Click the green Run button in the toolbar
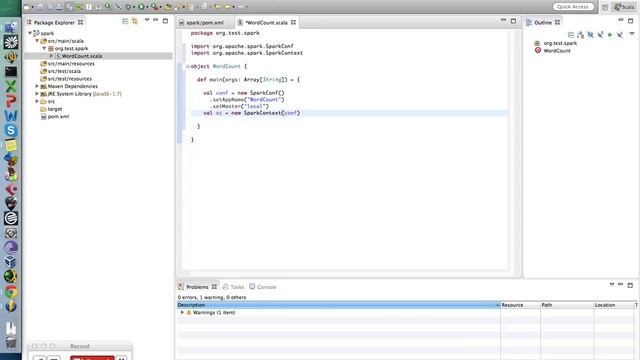Viewport: 640px width, 360px height. pos(141,7)
